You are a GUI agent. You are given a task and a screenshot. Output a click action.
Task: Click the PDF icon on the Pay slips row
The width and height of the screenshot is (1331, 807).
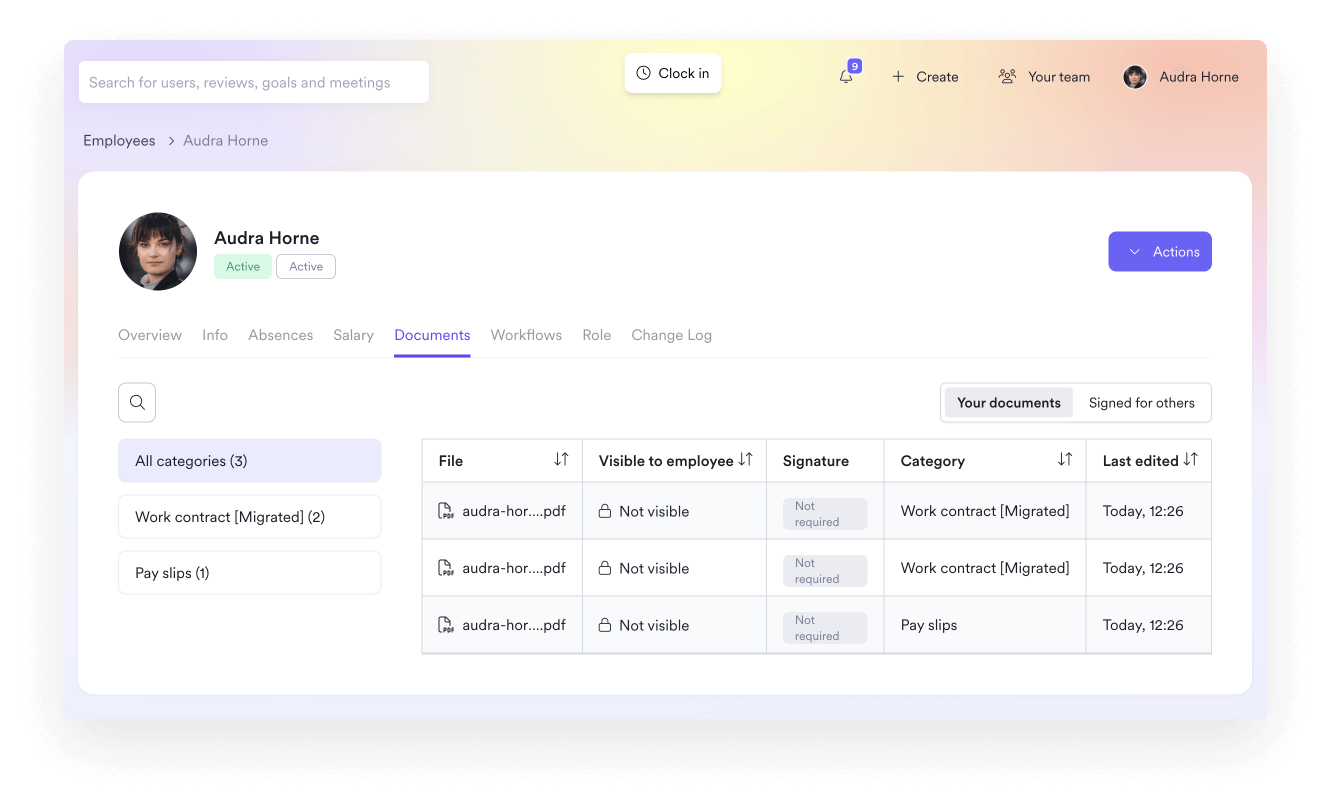pos(445,624)
